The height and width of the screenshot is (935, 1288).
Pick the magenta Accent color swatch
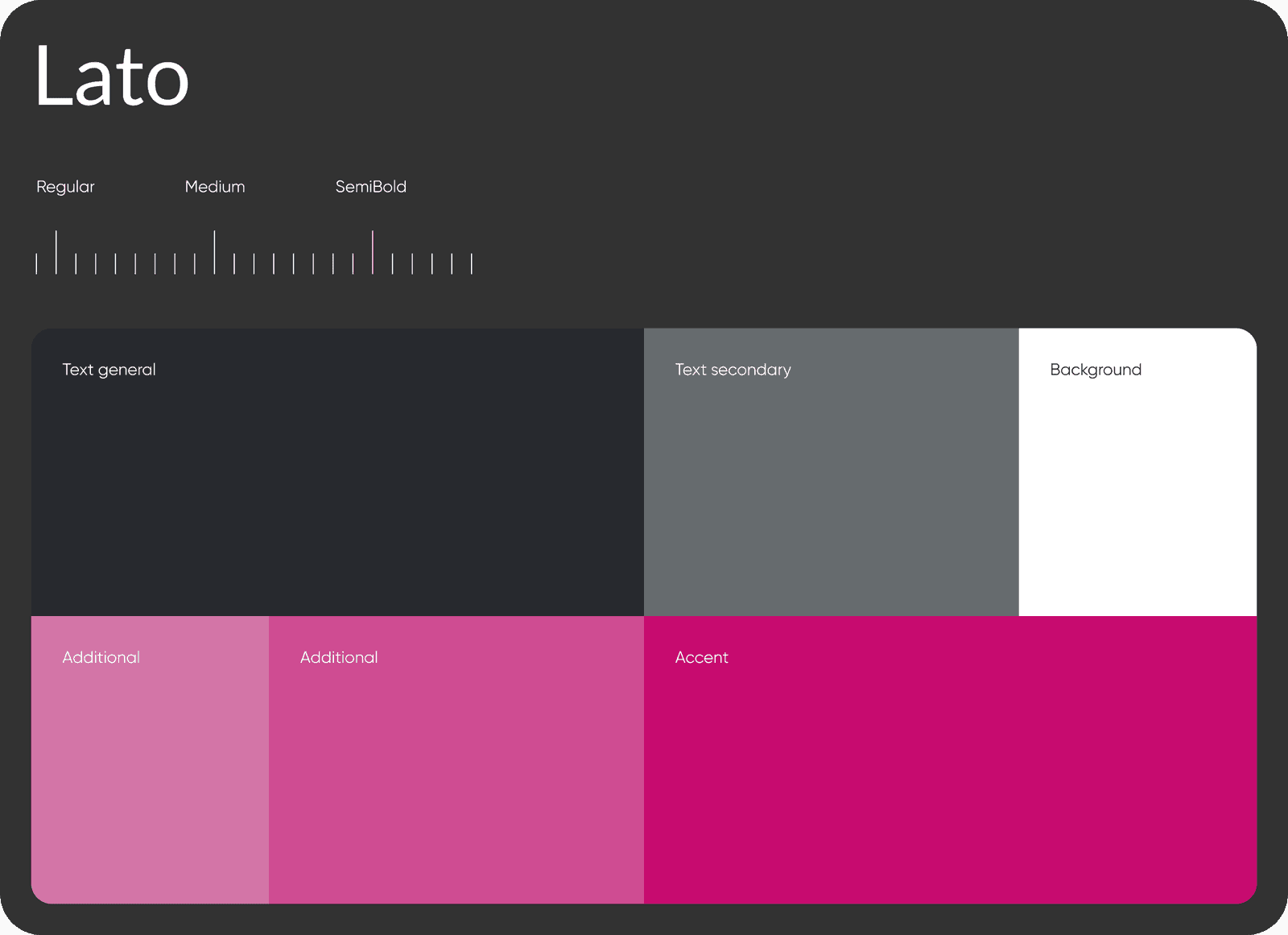(950, 773)
